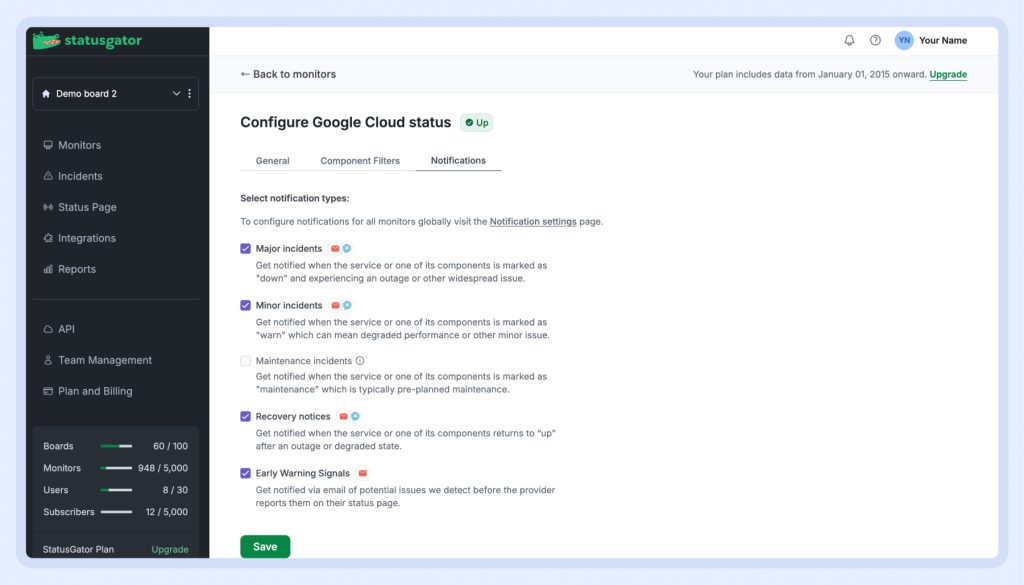Viewport: 1024px width, 585px height.
Task: Open Integrations in the sidebar
Action: pos(86,238)
